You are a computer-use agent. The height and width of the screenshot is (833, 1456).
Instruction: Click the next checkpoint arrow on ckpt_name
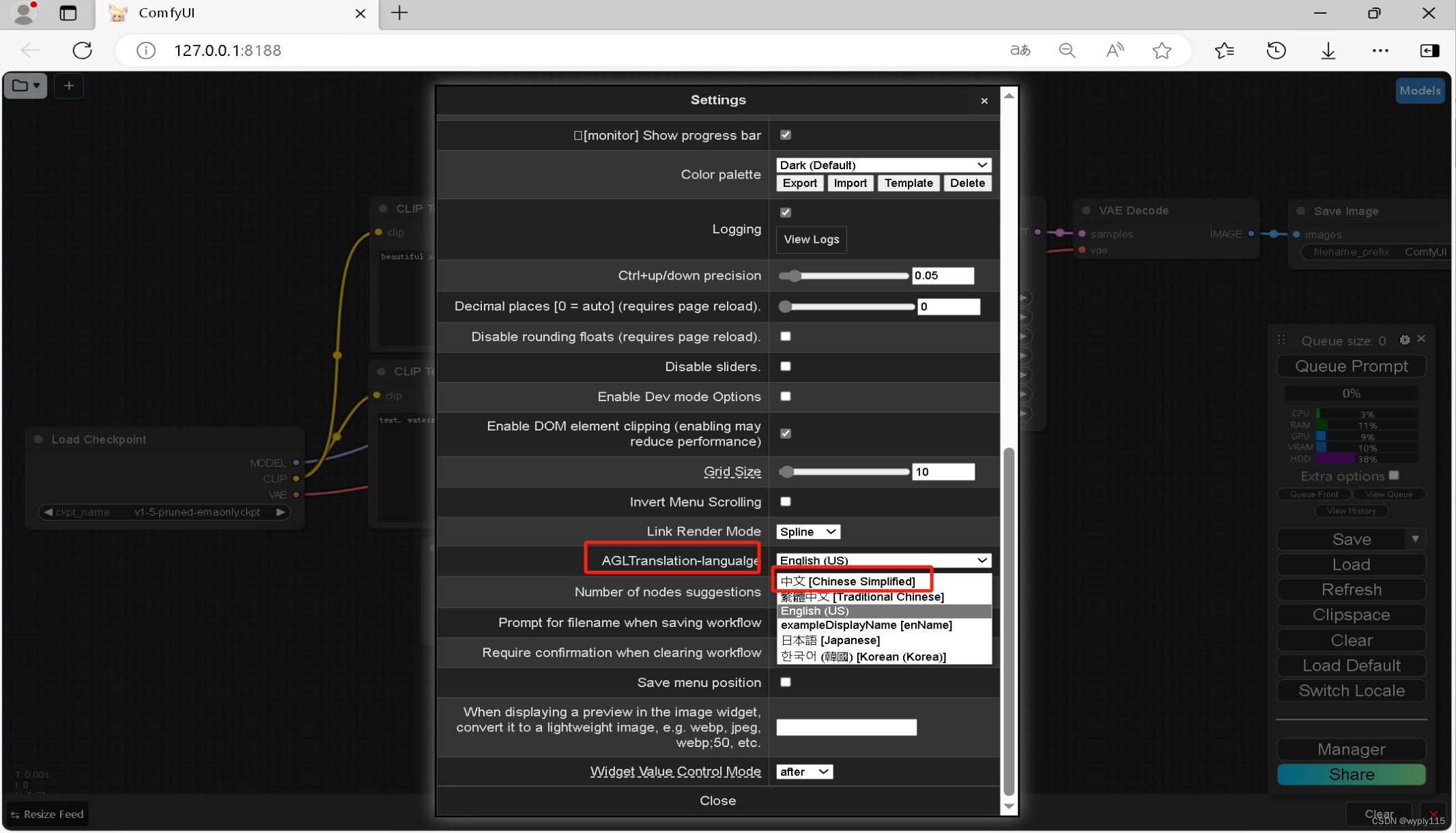pyautogui.click(x=281, y=512)
